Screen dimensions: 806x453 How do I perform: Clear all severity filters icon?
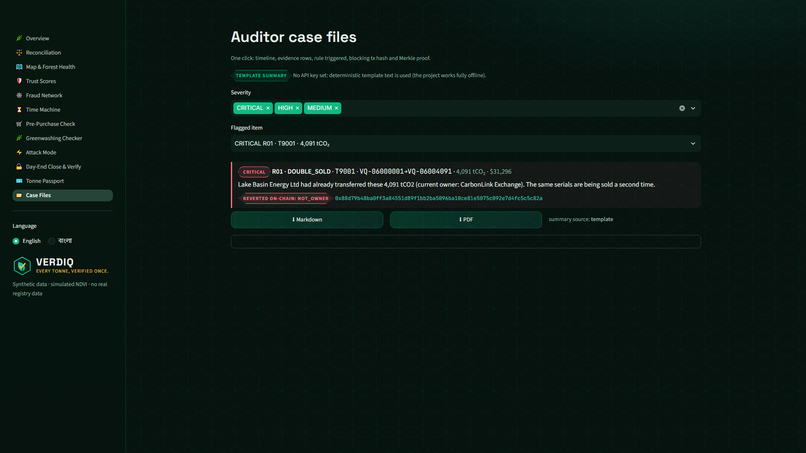(x=682, y=108)
